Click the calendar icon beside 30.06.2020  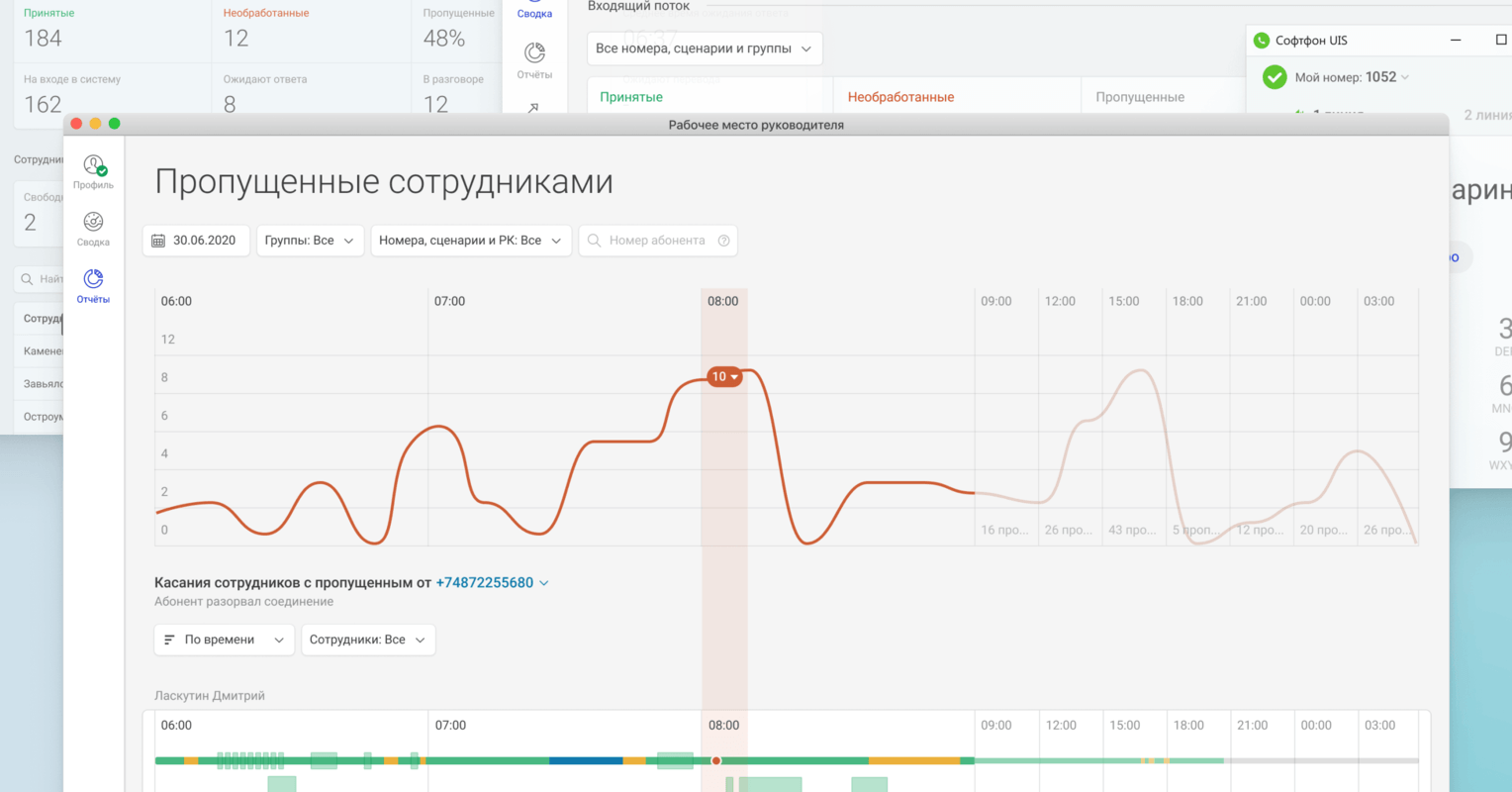pos(158,241)
